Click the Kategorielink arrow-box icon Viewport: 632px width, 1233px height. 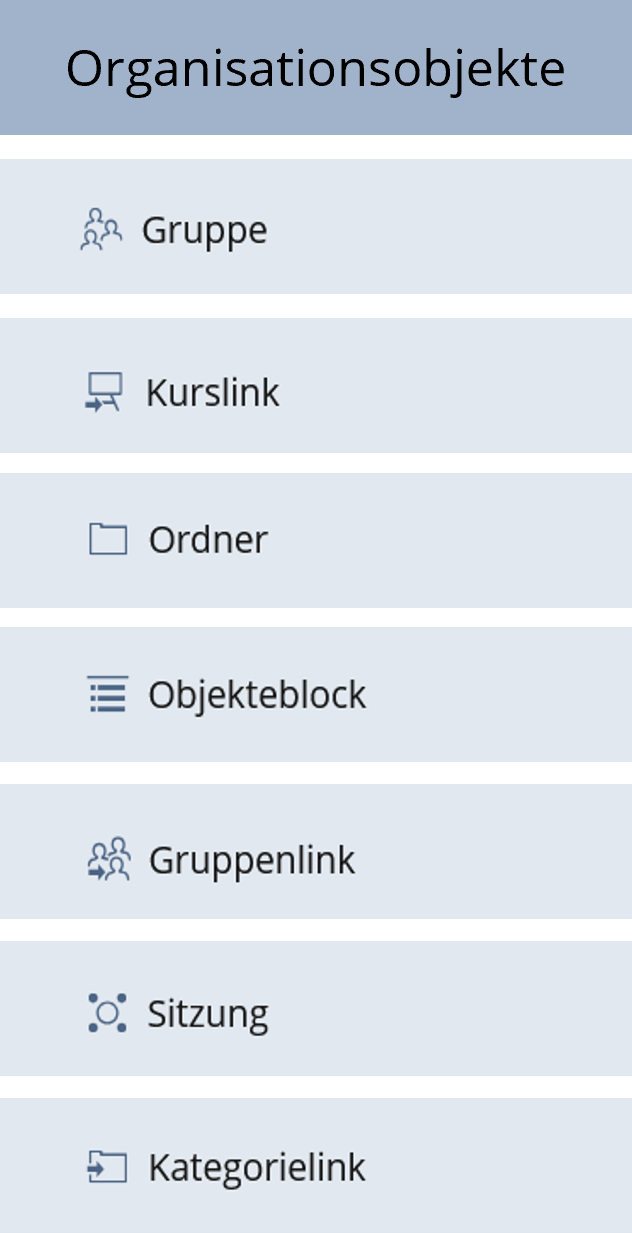[107, 1165]
